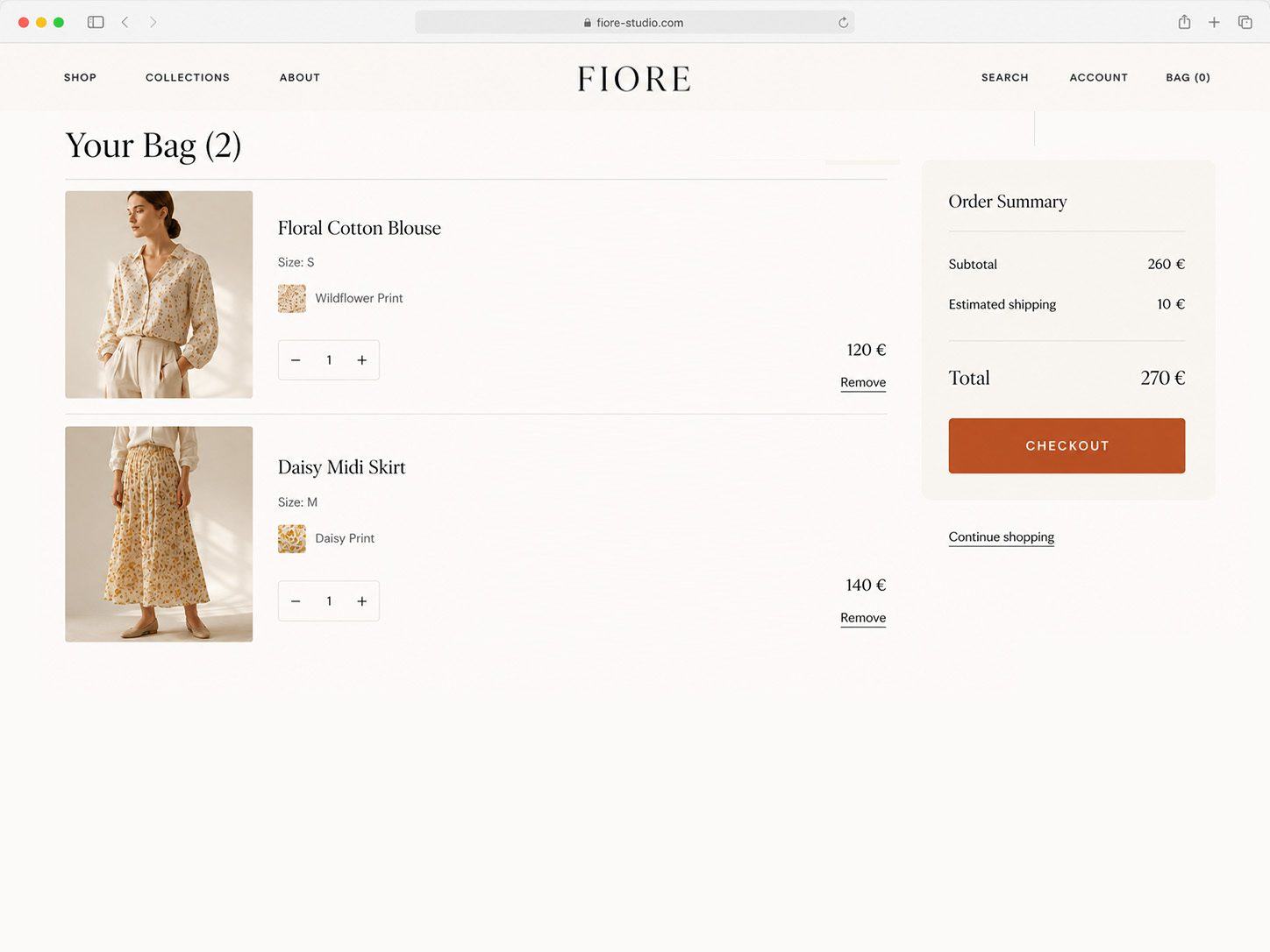The height and width of the screenshot is (952, 1270).
Task: Open the Shop menu
Action: pyautogui.click(x=80, y=77)
